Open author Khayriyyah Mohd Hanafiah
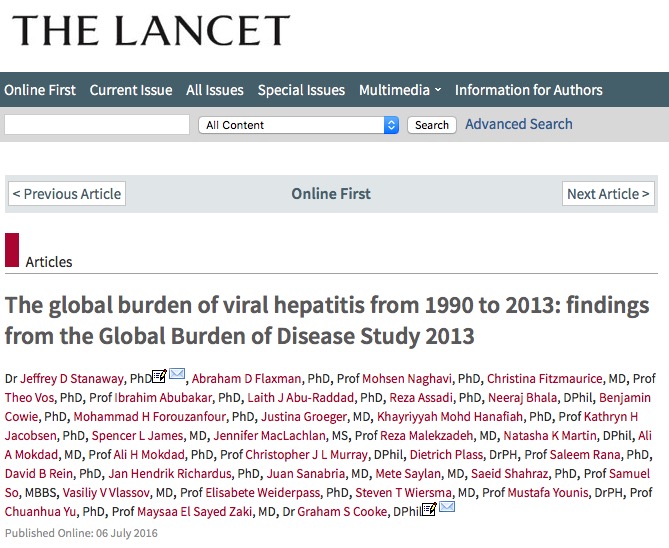The height and width of the screenshot is (548, 669). [x=450, y=417]
